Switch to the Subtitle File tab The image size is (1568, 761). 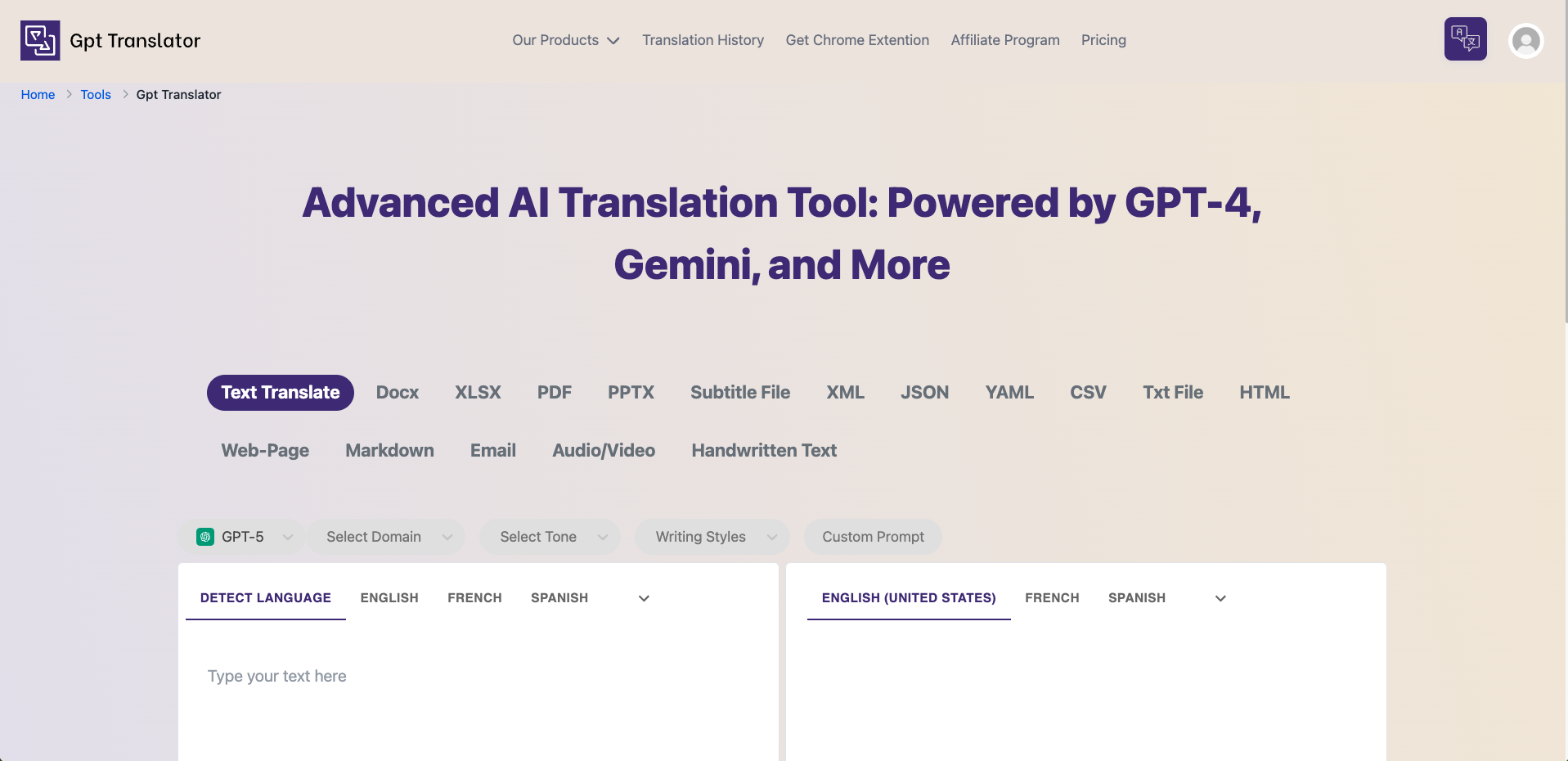(x=740, y=393)
